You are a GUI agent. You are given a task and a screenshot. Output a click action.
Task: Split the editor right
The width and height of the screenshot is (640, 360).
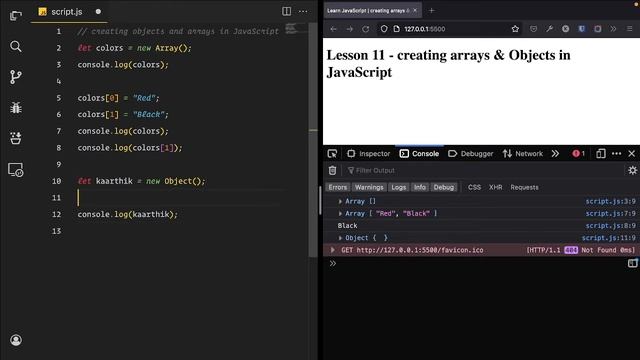pos(287,11)
